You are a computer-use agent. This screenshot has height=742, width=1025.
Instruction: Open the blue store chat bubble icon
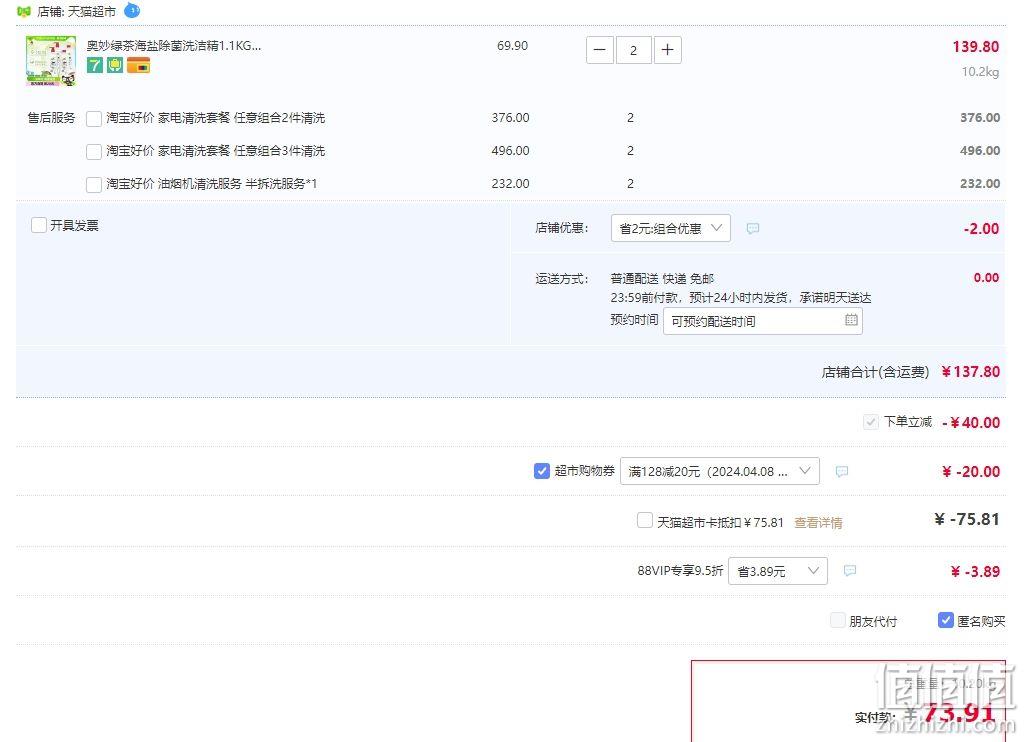(x=132, y=10)
